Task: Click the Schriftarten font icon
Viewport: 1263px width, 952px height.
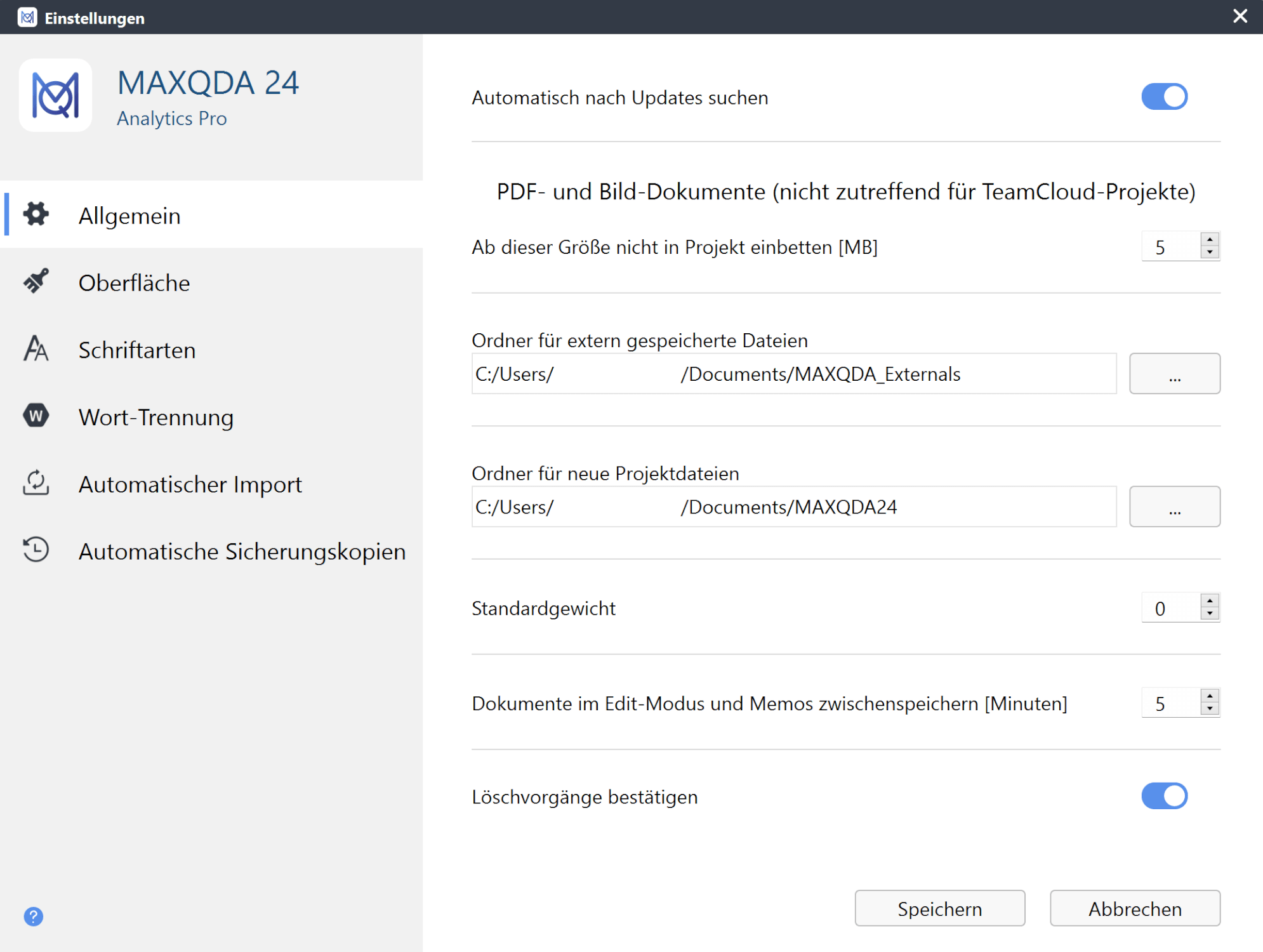Action: click(36, 348)
